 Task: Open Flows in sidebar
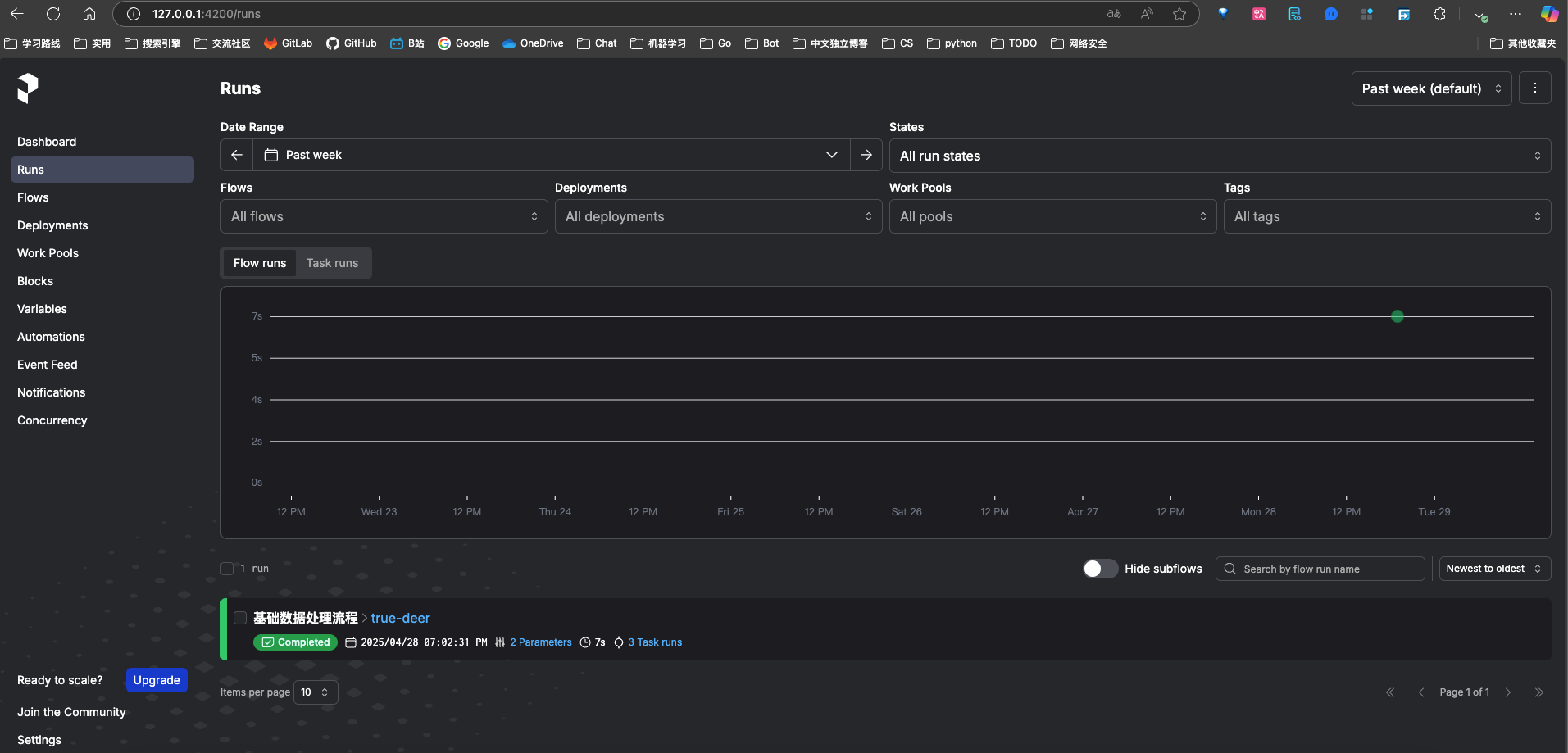(x=102, y=197)
